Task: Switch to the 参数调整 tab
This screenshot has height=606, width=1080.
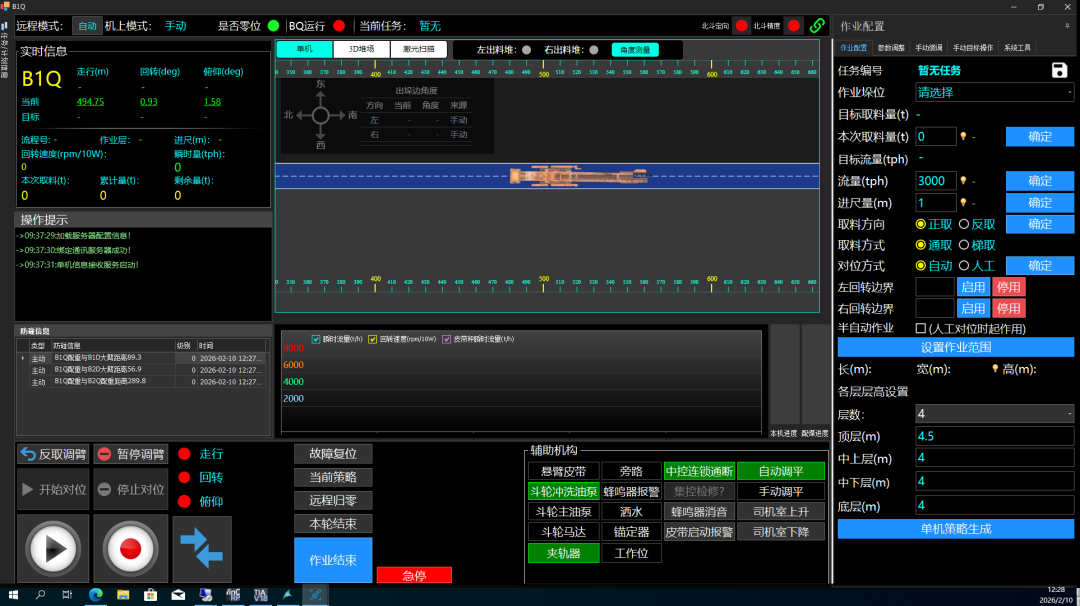Action: tap(891, 48)
